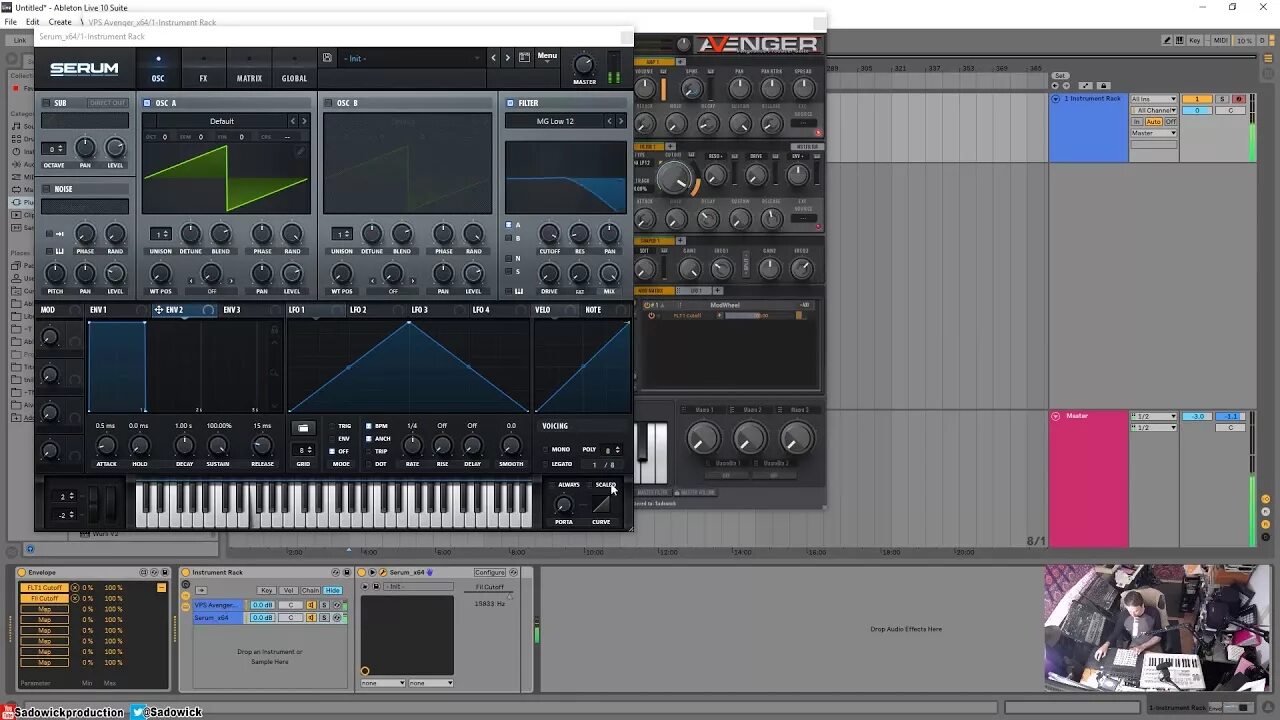
Task: Open the 'All Ins' input dropdown on Instrument Rack track
Action: coord(1153,98)
